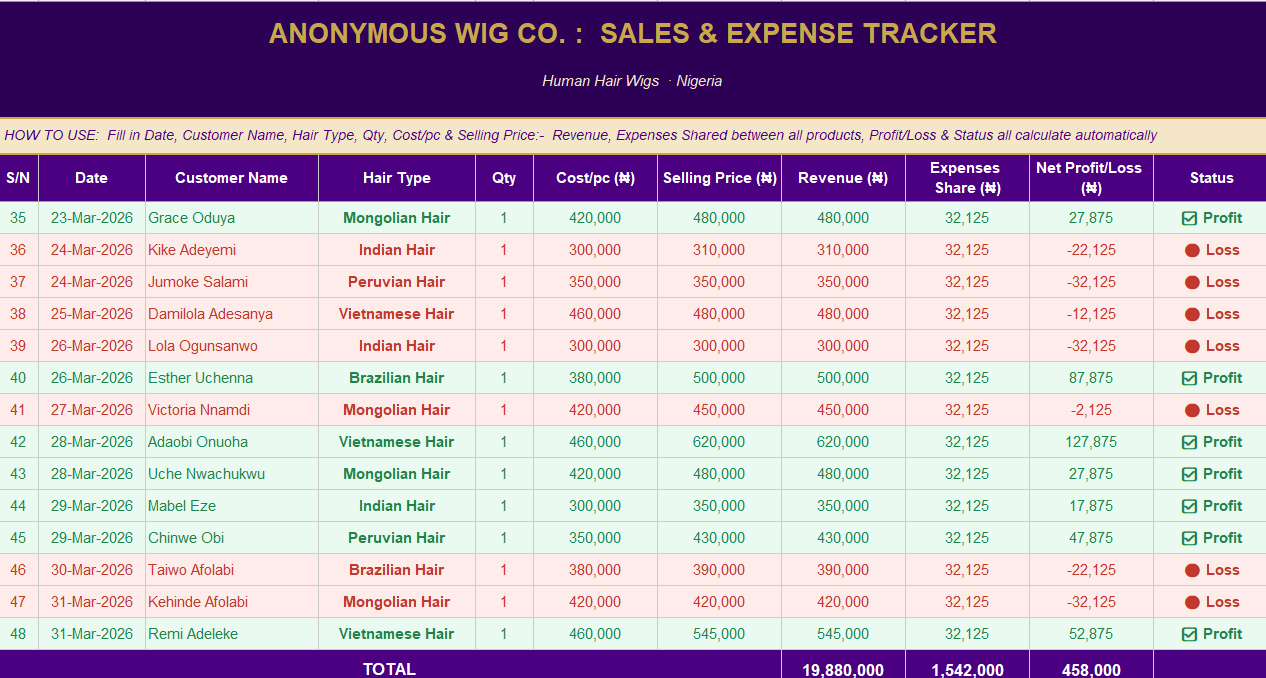Screen dimensions: 1266x678
Task: Select the 47,875 net profit cell
Action: coord(1091,538)
